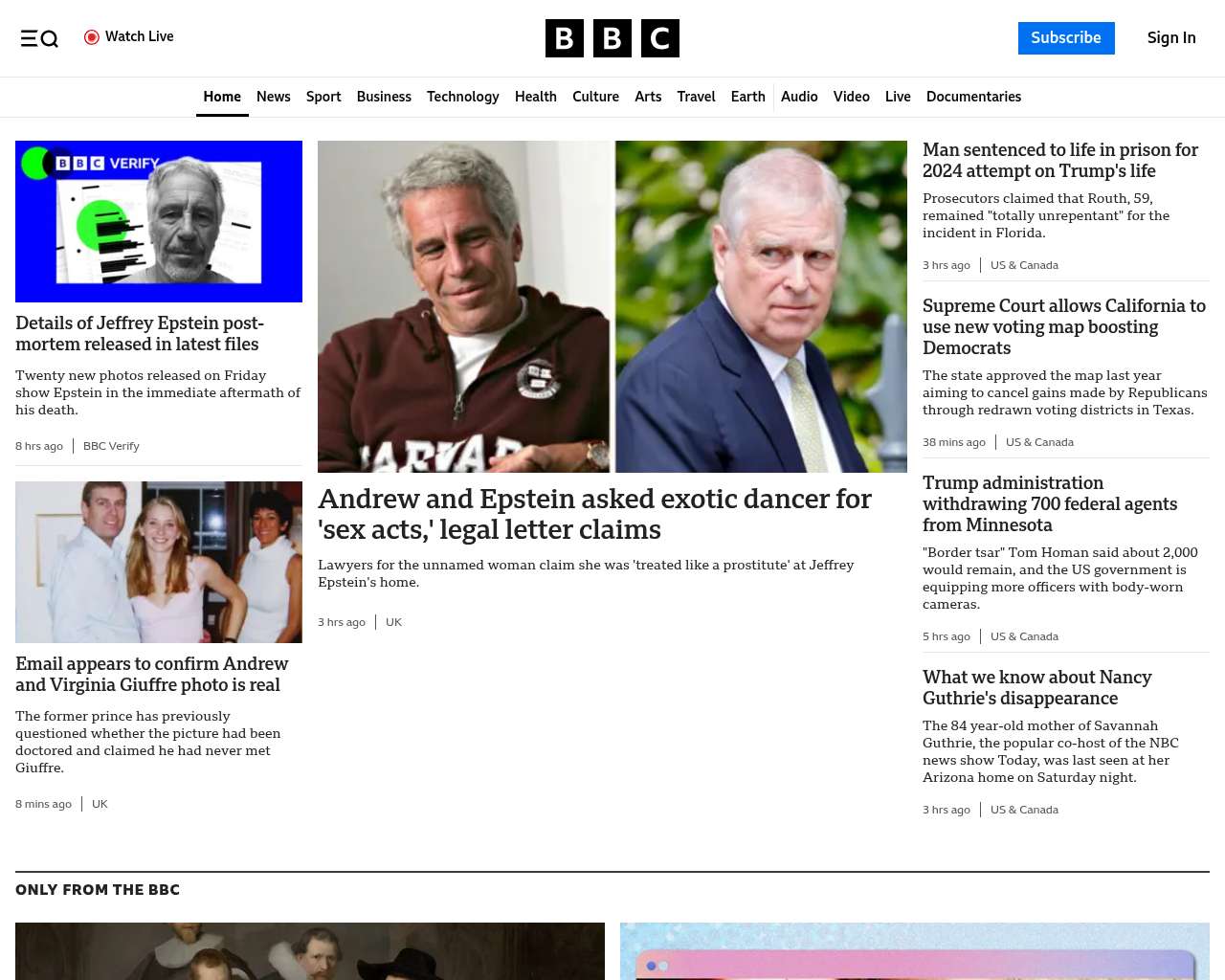Image resolution: width=1225 pixels, height=980 pixels.
Task: Go to the Sport section
Action: click(x=323, y=97)
